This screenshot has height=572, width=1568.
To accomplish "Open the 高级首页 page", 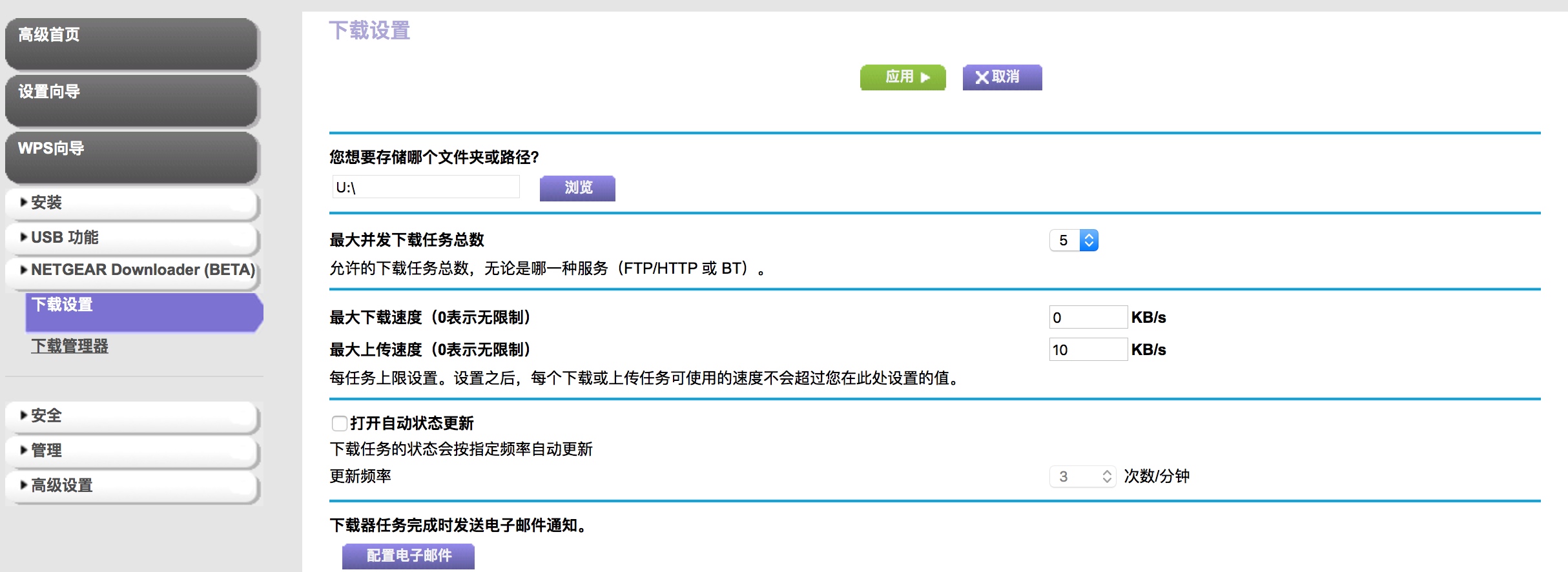I will click(132, 44).
